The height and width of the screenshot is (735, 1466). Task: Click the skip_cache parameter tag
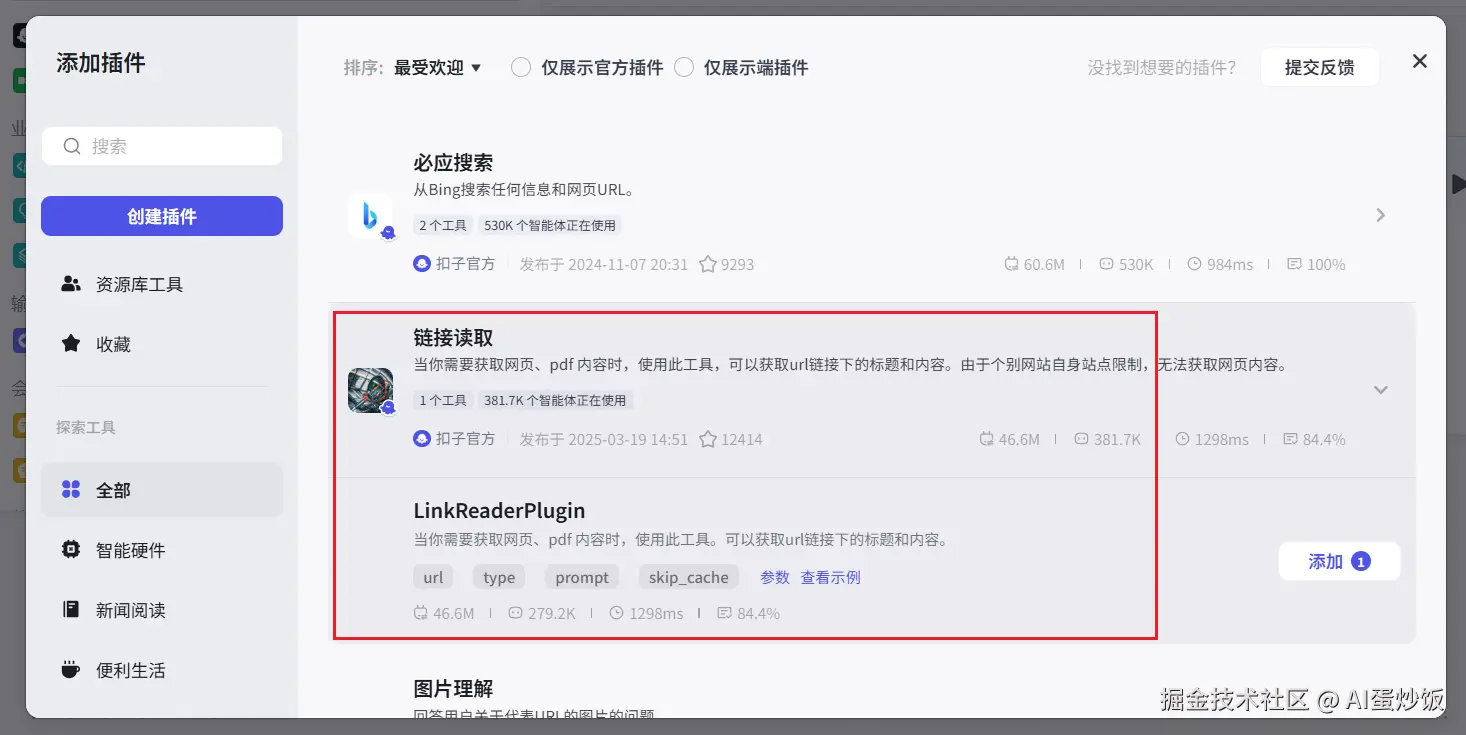tap(689, 577)
